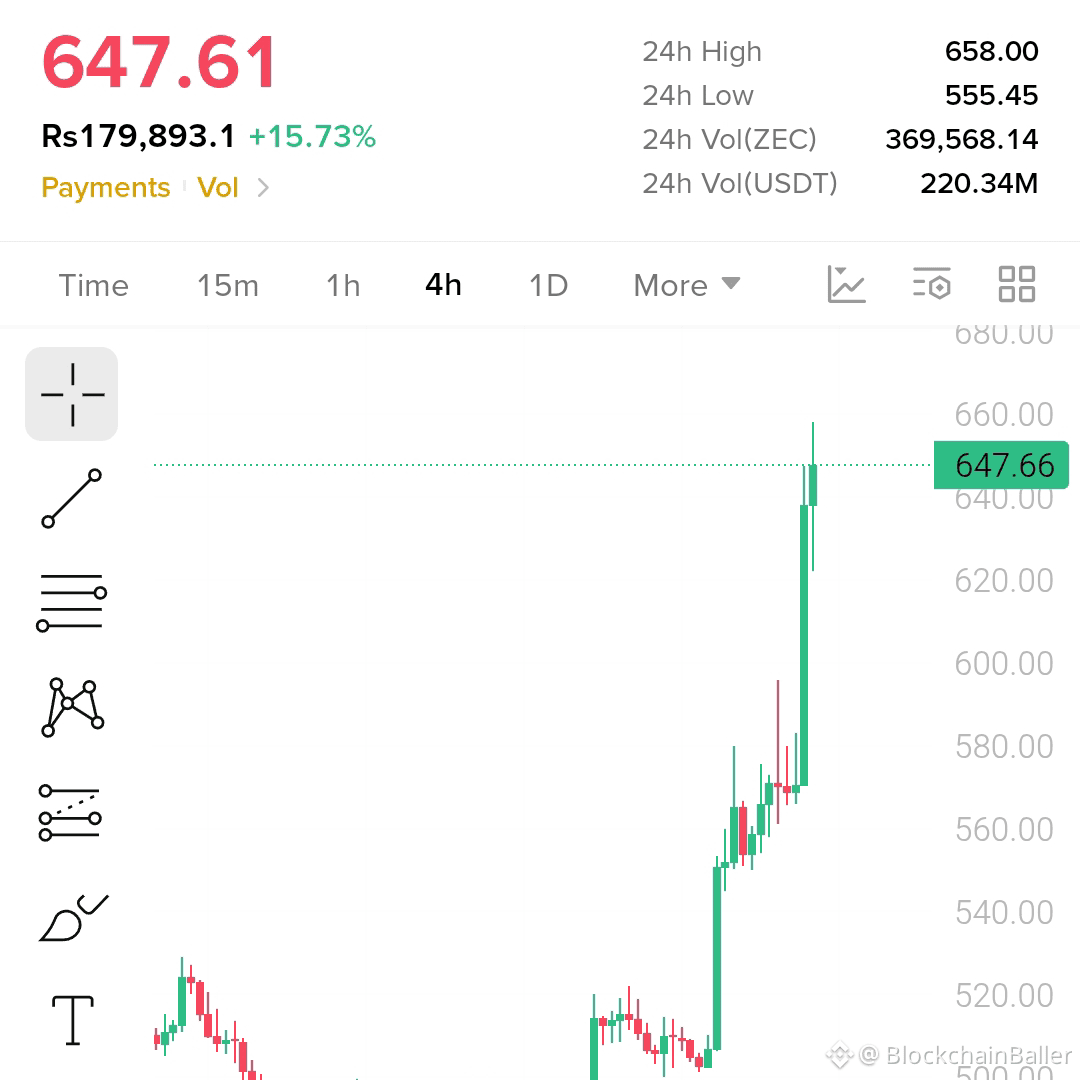Tap the 647.61 current price

pos(159,63)
